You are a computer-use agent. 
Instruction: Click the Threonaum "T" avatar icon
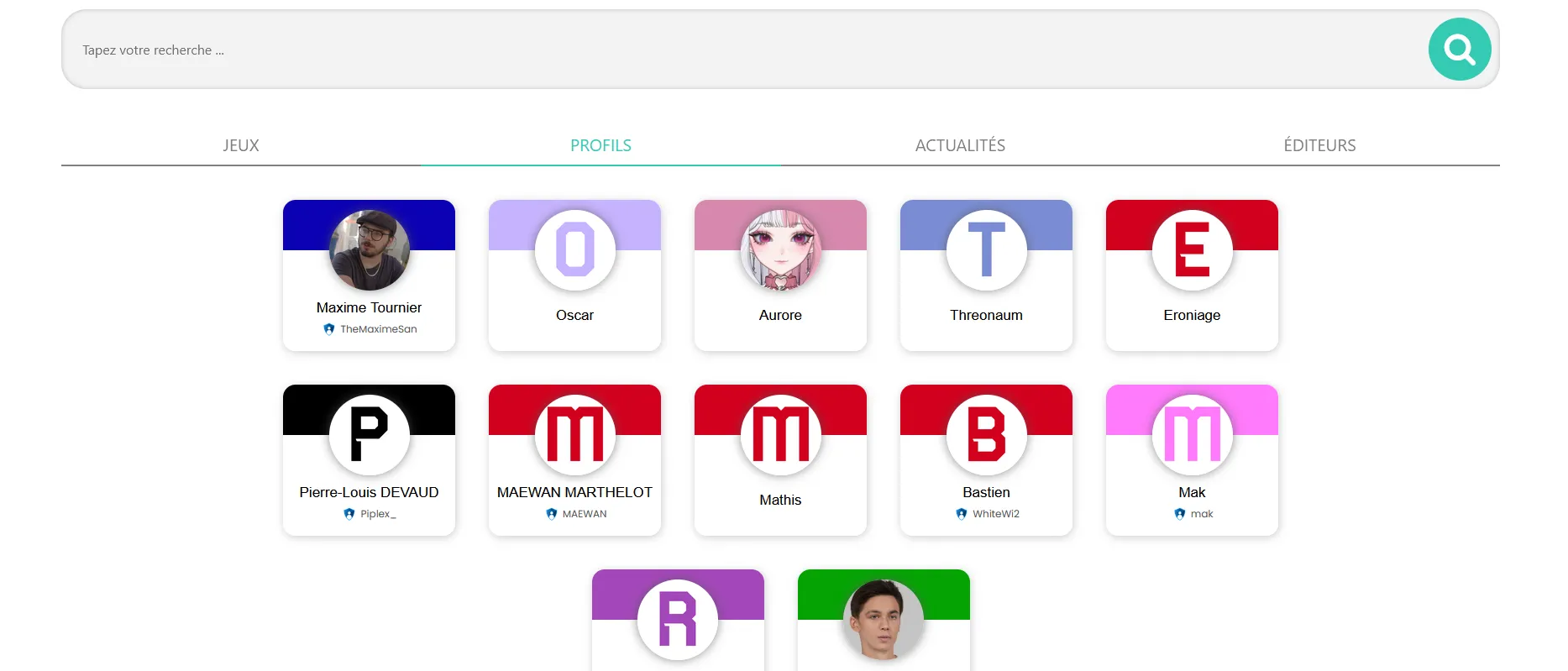pos(987,250)
